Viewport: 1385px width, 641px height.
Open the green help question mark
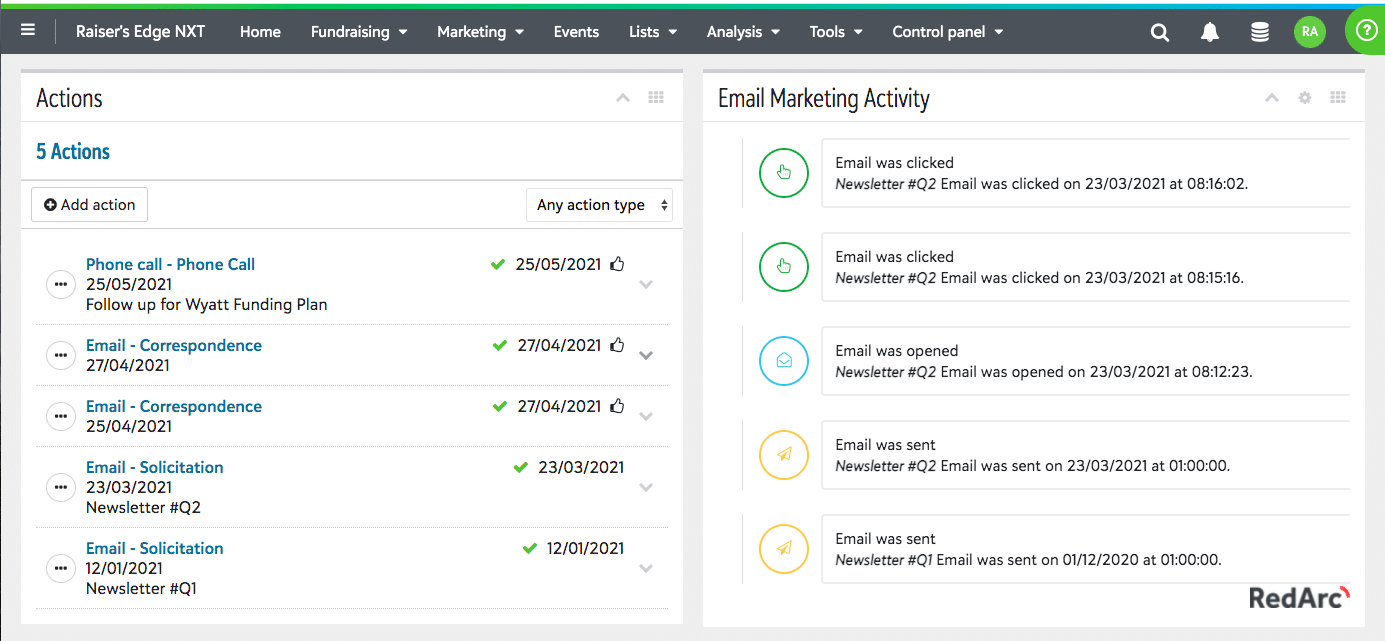coord(1365,31)
